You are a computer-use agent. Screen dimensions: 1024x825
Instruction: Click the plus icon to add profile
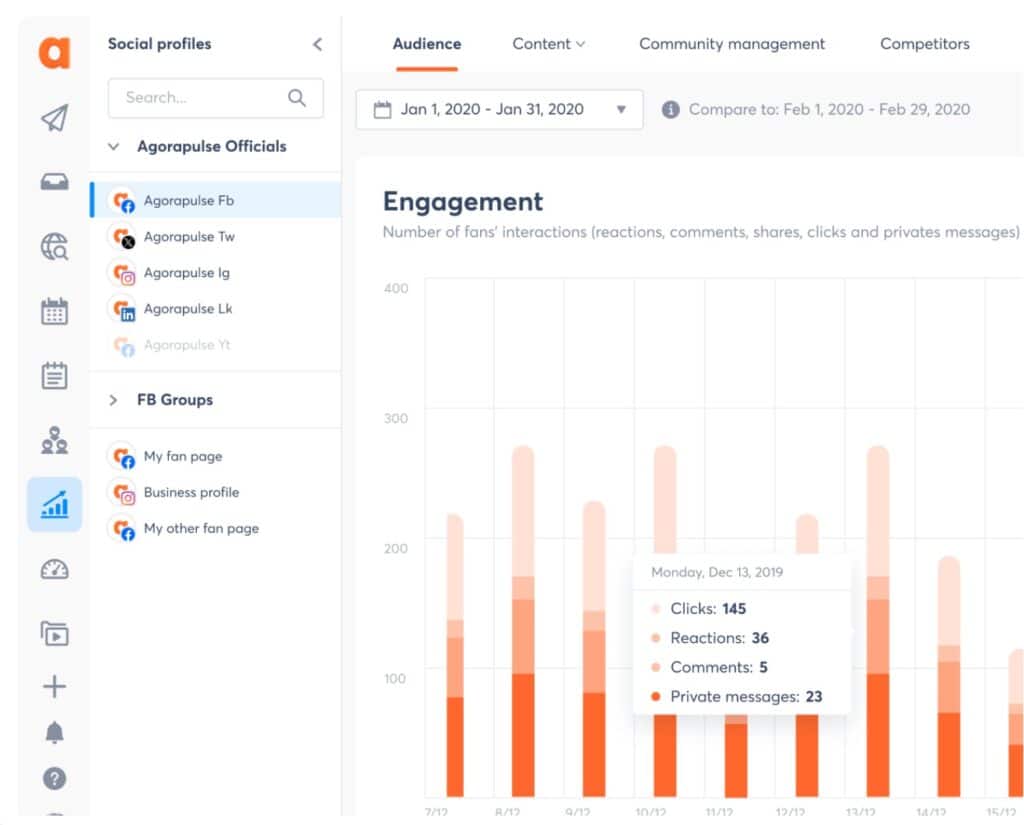[54, 687]
